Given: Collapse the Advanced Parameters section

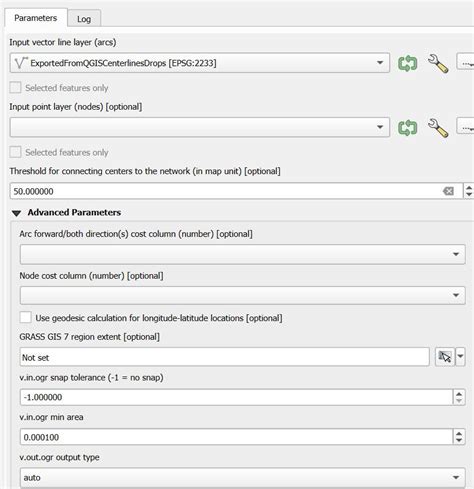Looking at the screenshot, I should pos(16,213).
